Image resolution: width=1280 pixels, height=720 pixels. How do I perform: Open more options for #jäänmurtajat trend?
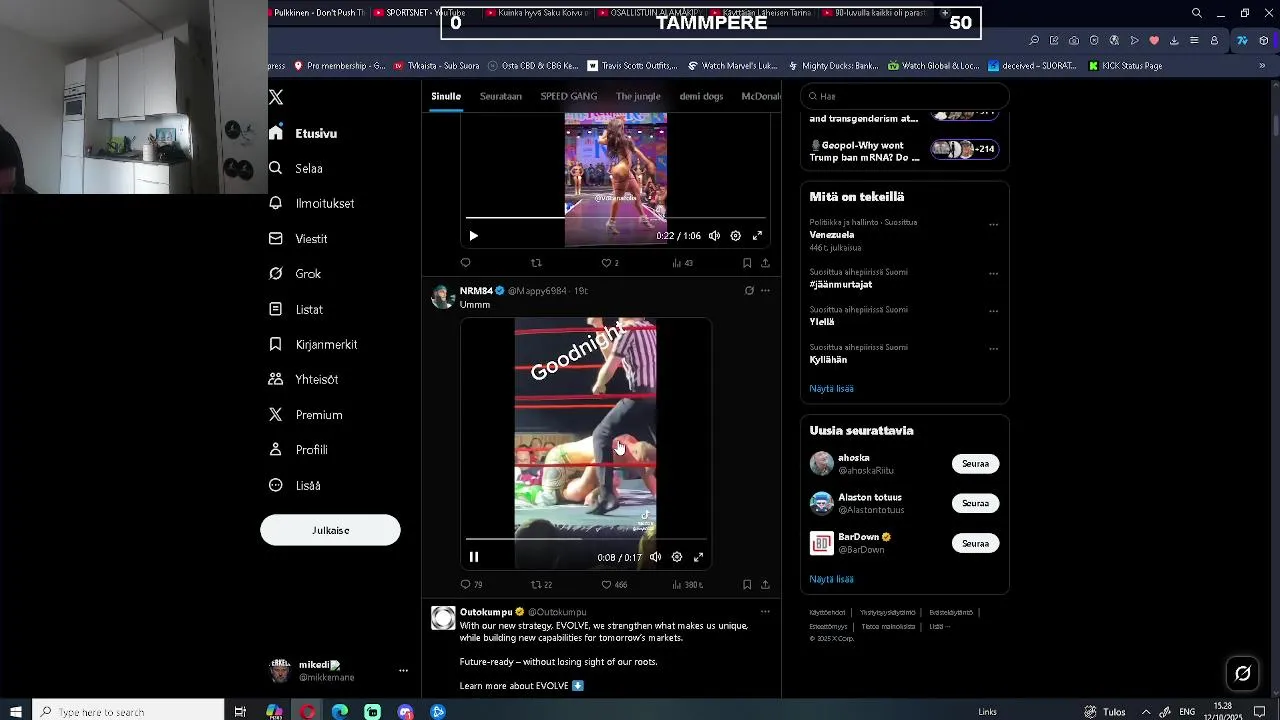coord(993,274)
